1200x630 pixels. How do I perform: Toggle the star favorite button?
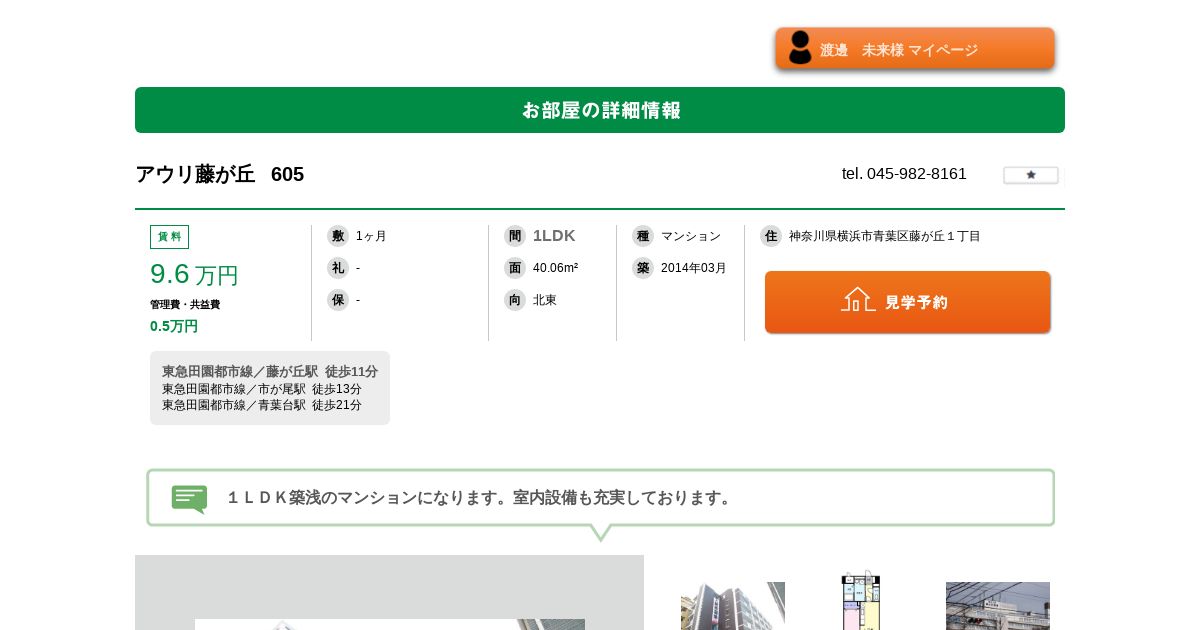pos(1031,175)
